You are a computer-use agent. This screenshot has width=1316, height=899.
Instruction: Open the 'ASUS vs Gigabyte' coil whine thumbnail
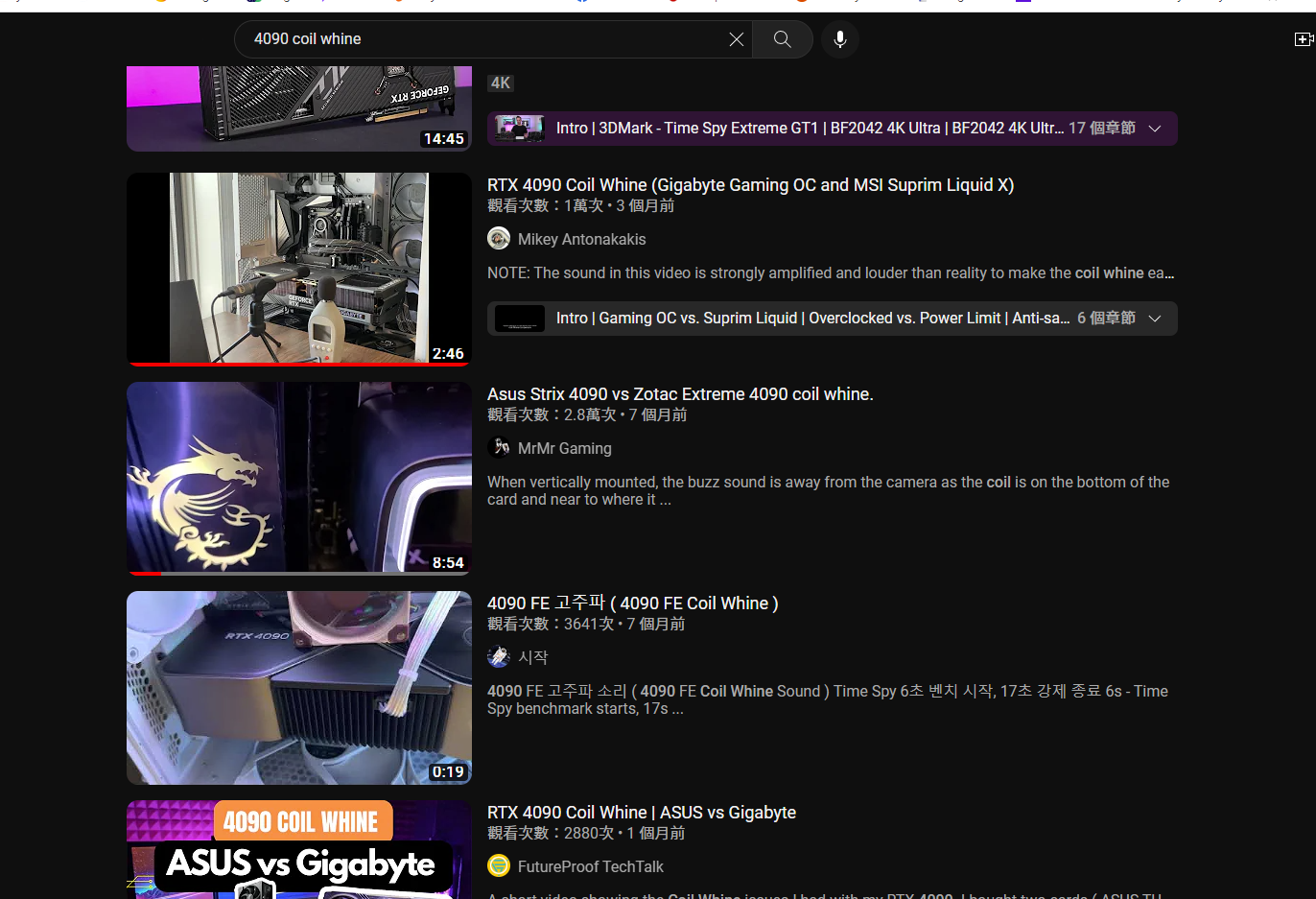click(299, 850)
